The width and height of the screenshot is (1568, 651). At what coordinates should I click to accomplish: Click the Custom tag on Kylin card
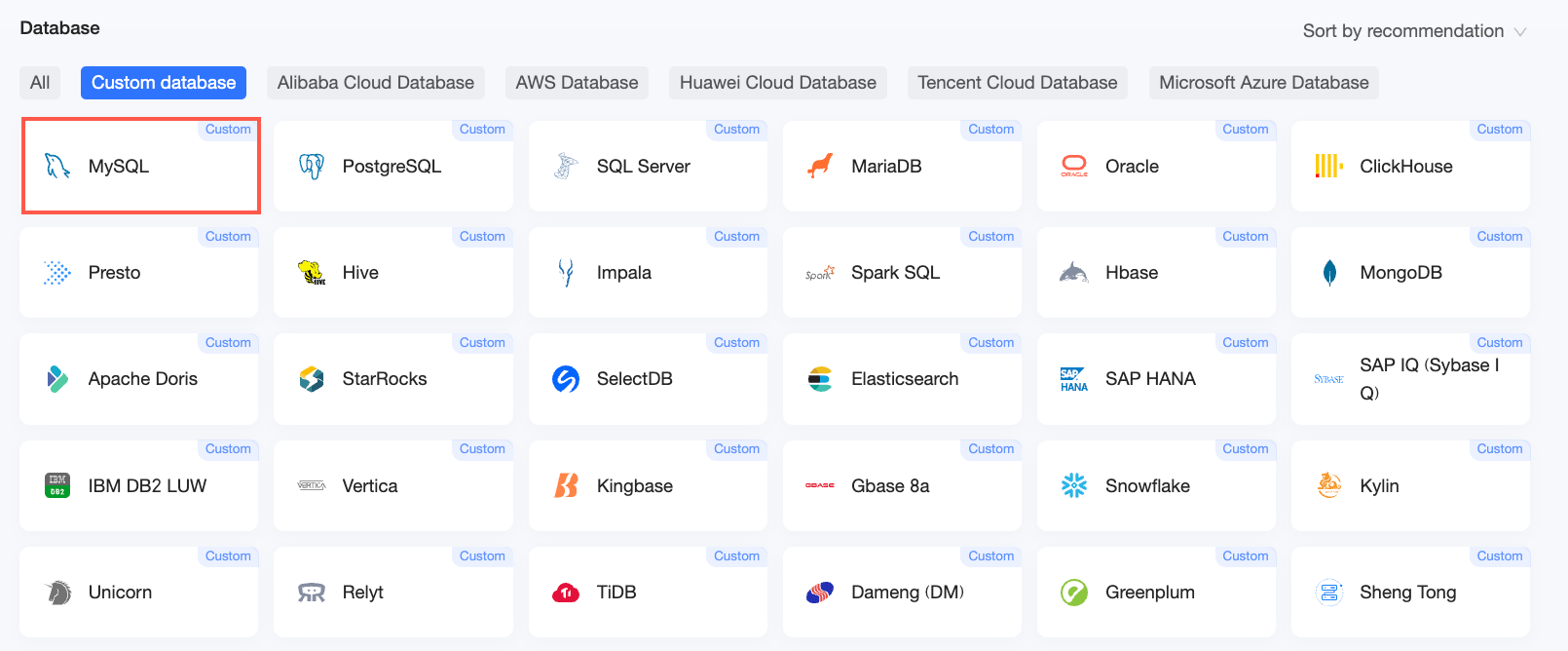[1500, 449]
